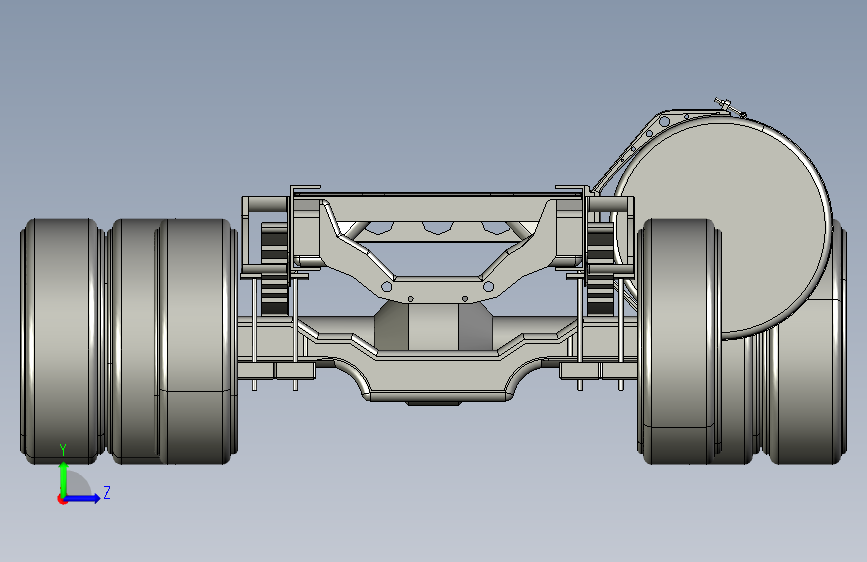This screenshot has width=867, height=562.
Task: Click the green Y axis arrow of the triad
Action: click(x=64, y=478)
